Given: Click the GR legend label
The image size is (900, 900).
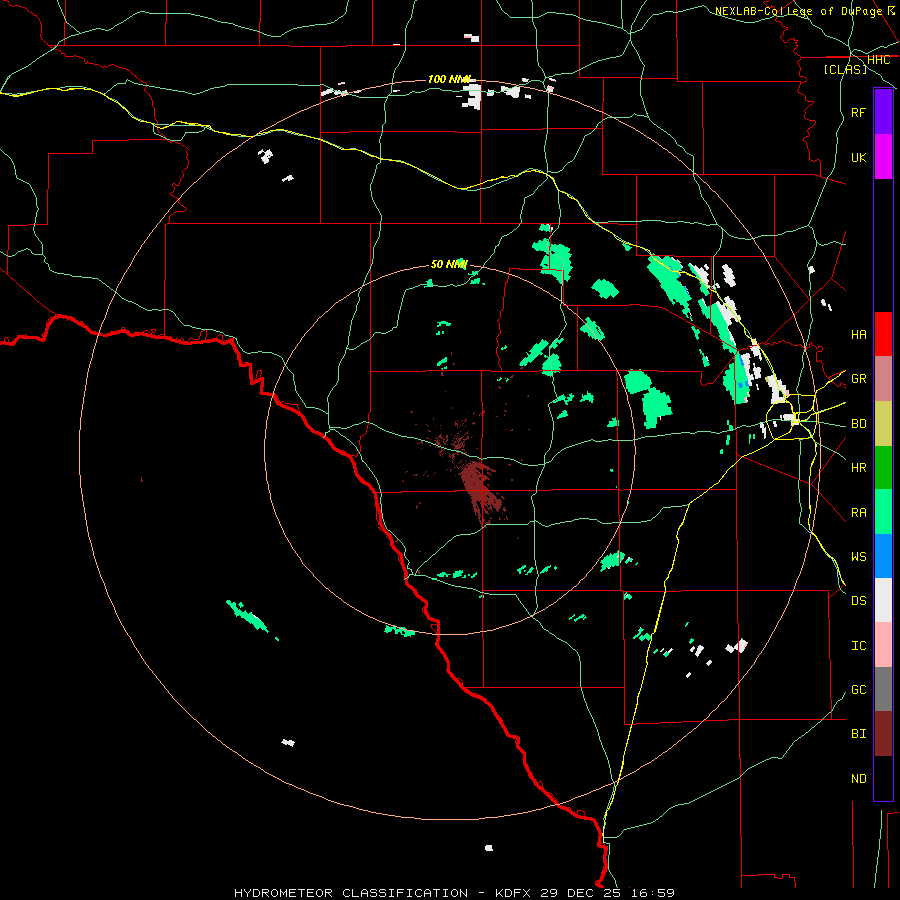Looking at the screenshot, I should (x=858, y=379).
